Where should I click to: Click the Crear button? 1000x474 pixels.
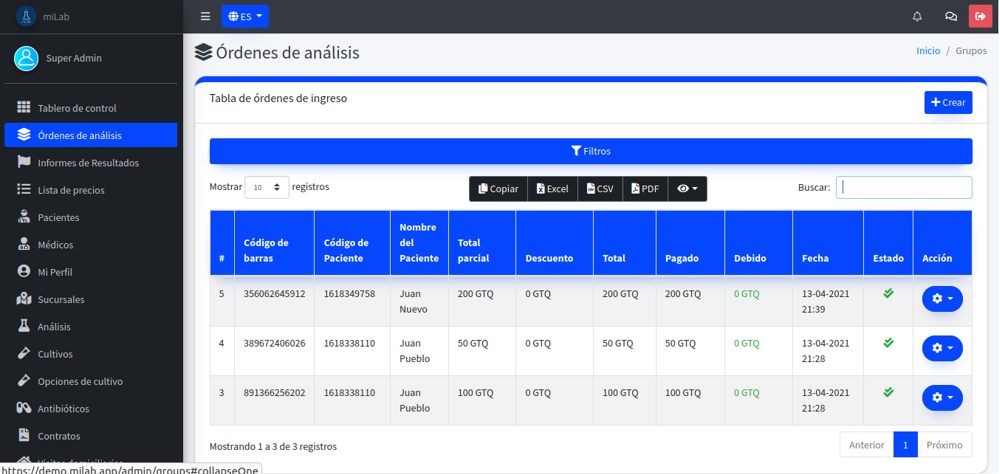point(948,102)
